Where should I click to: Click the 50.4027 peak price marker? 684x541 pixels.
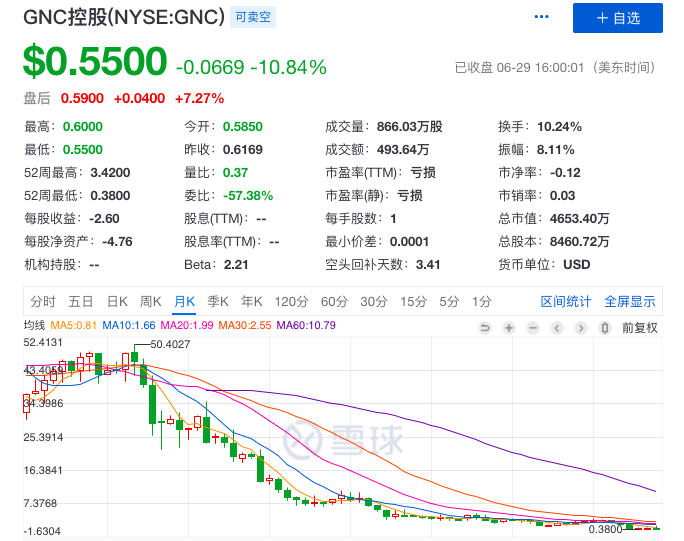tap(170, 344)
